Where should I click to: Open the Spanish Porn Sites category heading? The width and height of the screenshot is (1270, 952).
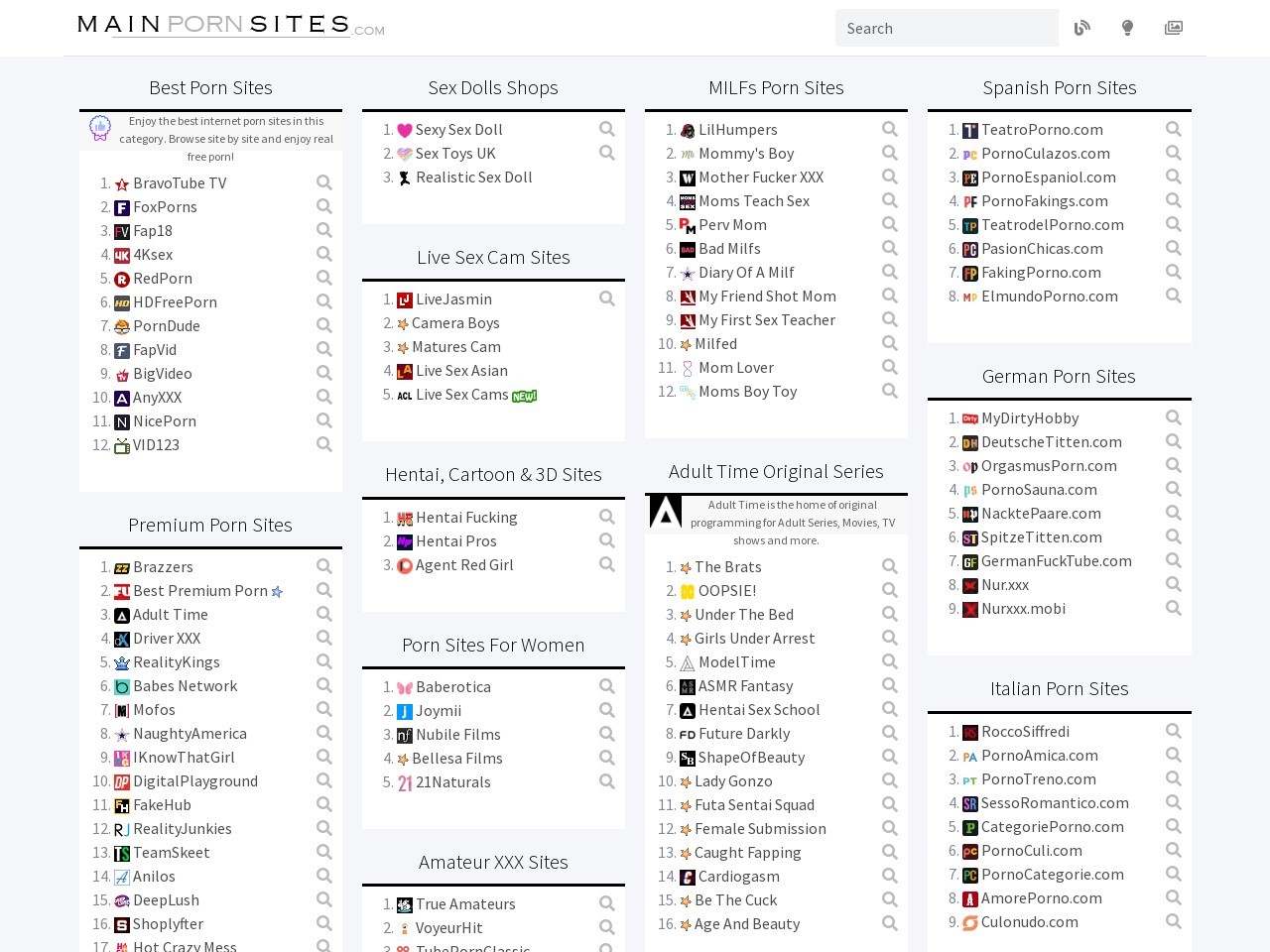pos(1060,87)
